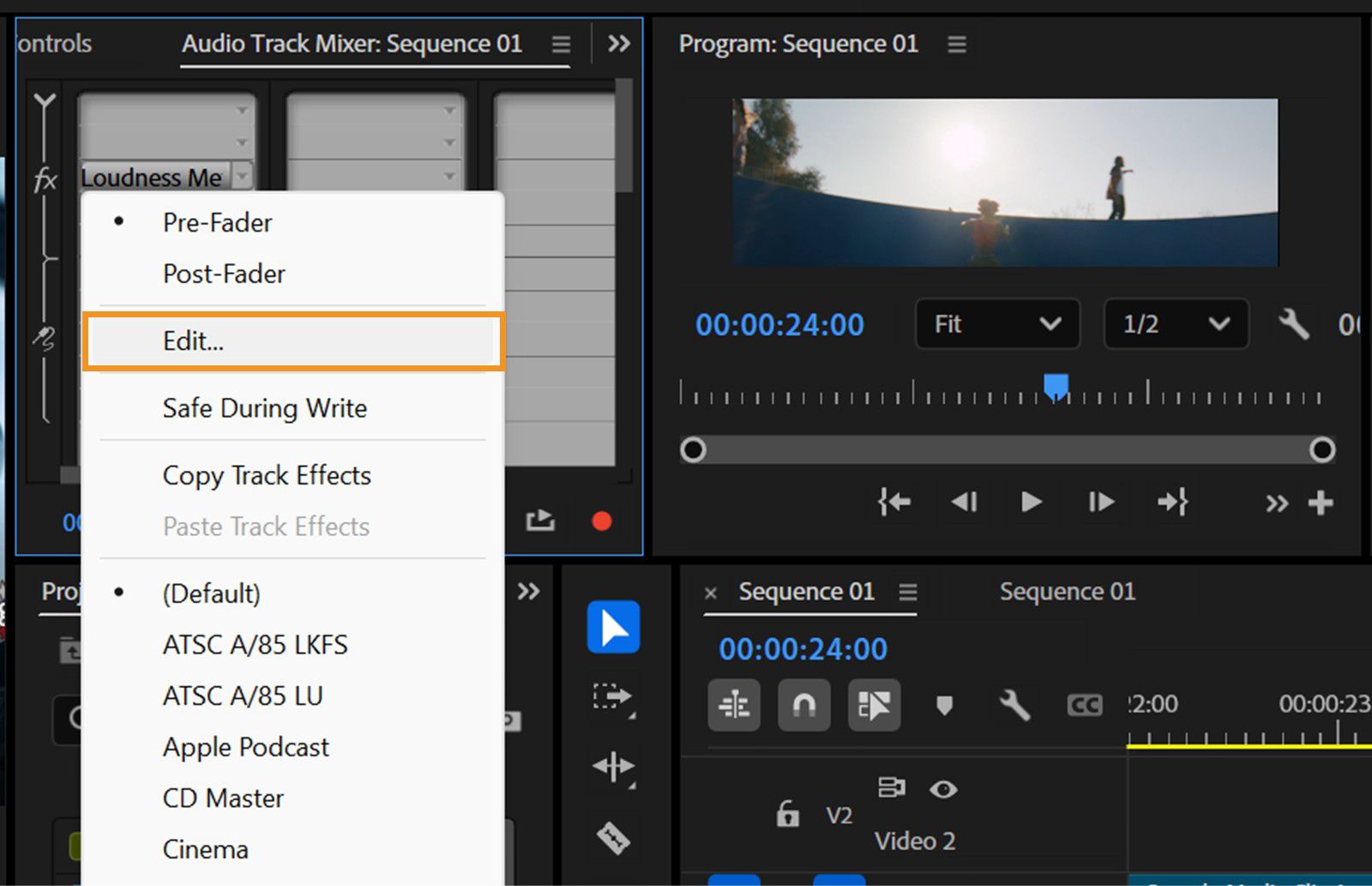1372x886 pixels.
Task: Select the Razor tool
Action: pyautogui.click(x=613, y=838)
